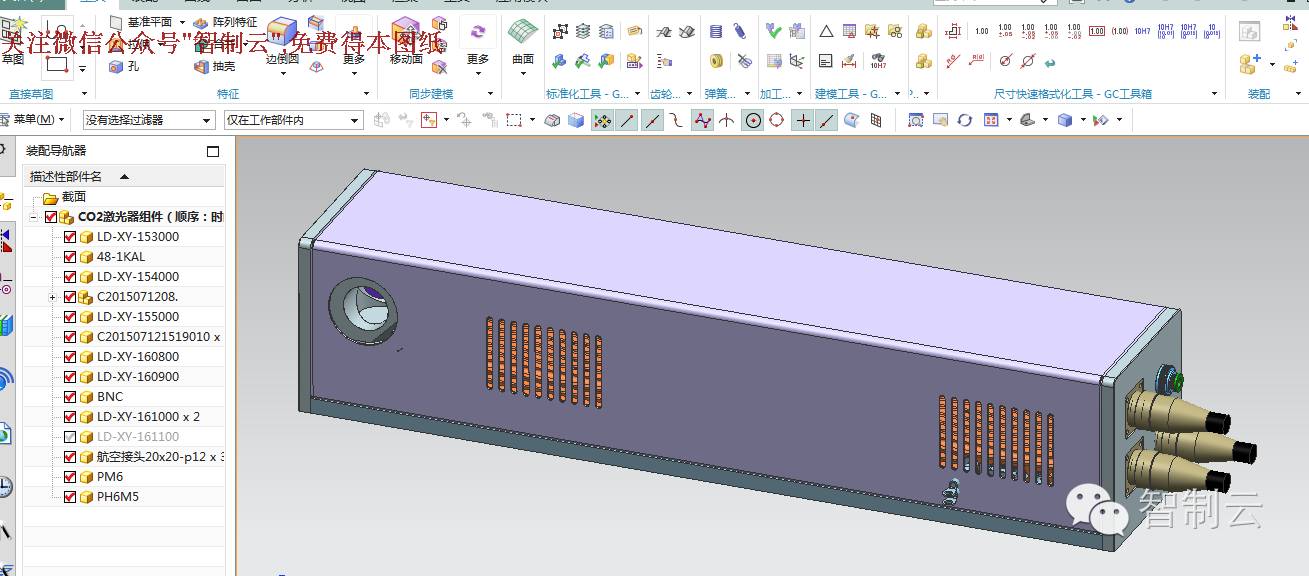Open the 仅在工作部件内 scope dropdown
Screen dimensions: 1309x576
click(293, 120)
